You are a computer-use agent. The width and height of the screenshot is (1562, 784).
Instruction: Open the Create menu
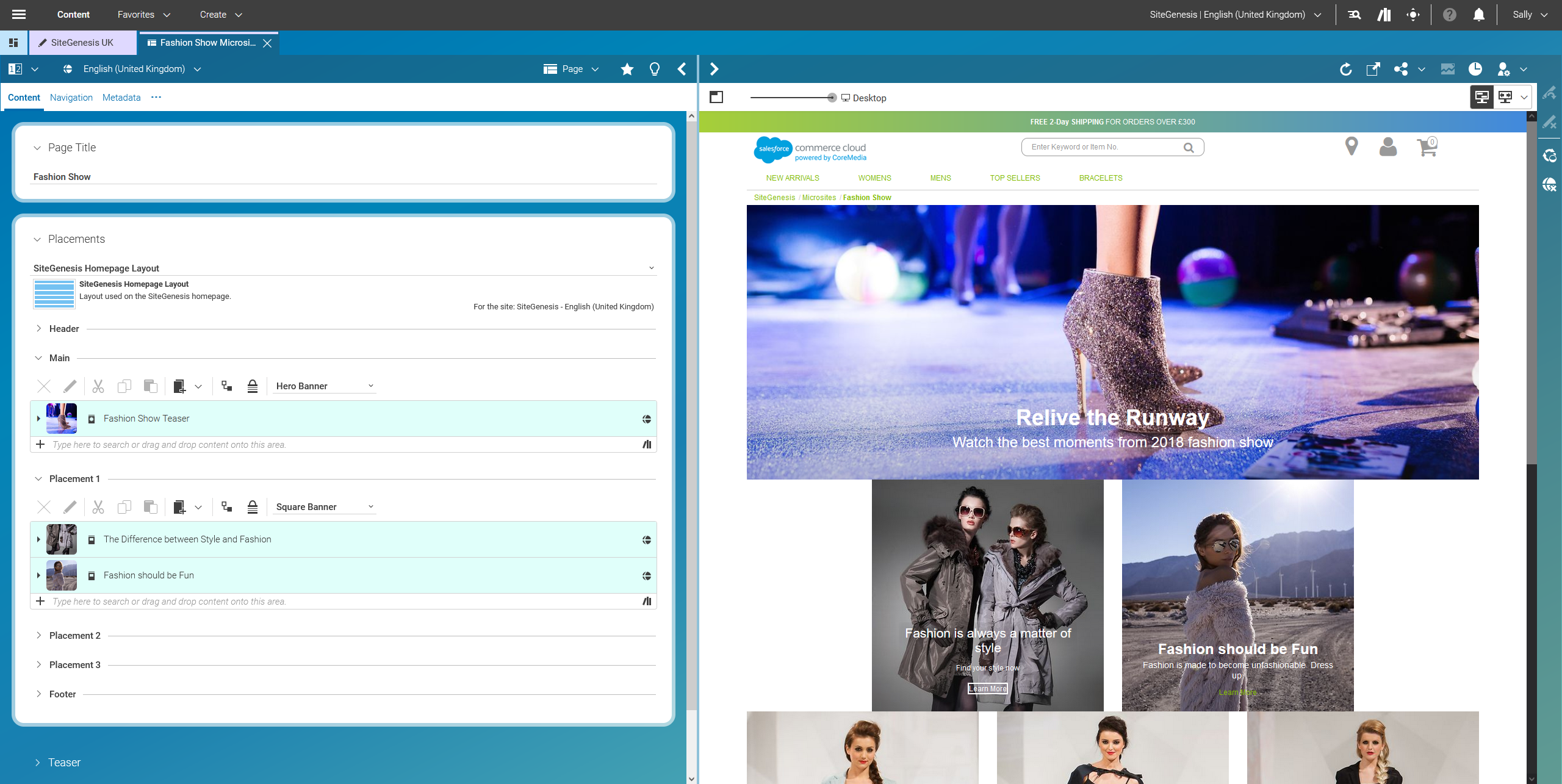pyautogui.click(x=220, y=14)
